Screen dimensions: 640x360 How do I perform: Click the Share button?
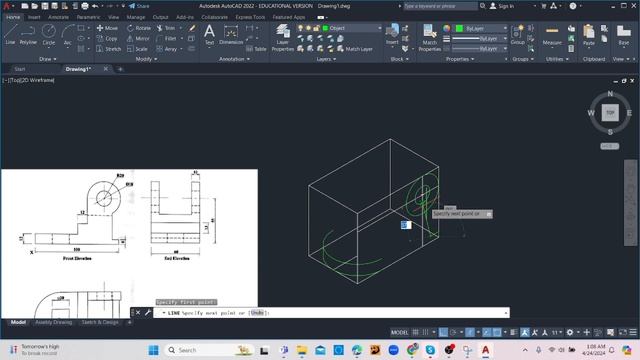[139, 6]
